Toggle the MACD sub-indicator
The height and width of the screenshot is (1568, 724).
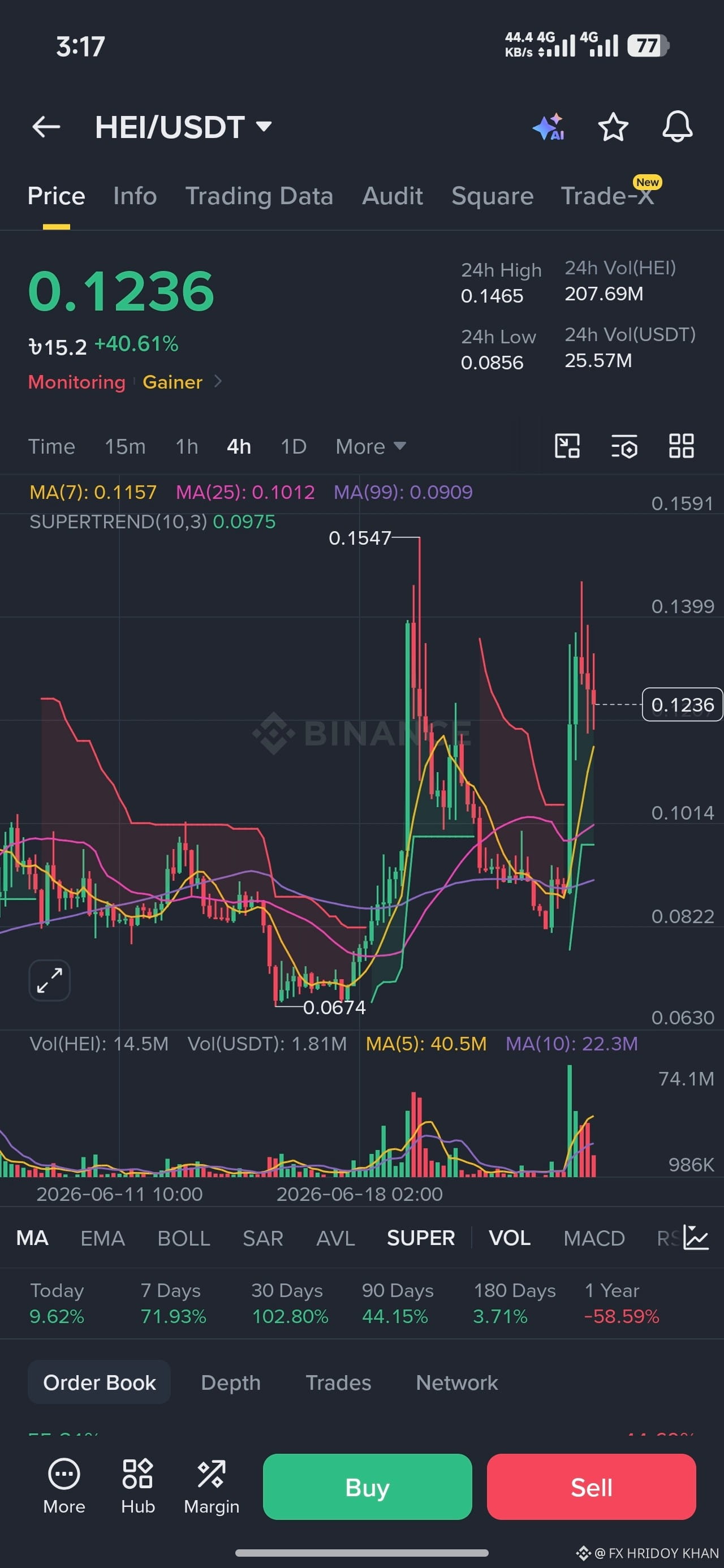pyautogui.click(x=594, y=1238)
